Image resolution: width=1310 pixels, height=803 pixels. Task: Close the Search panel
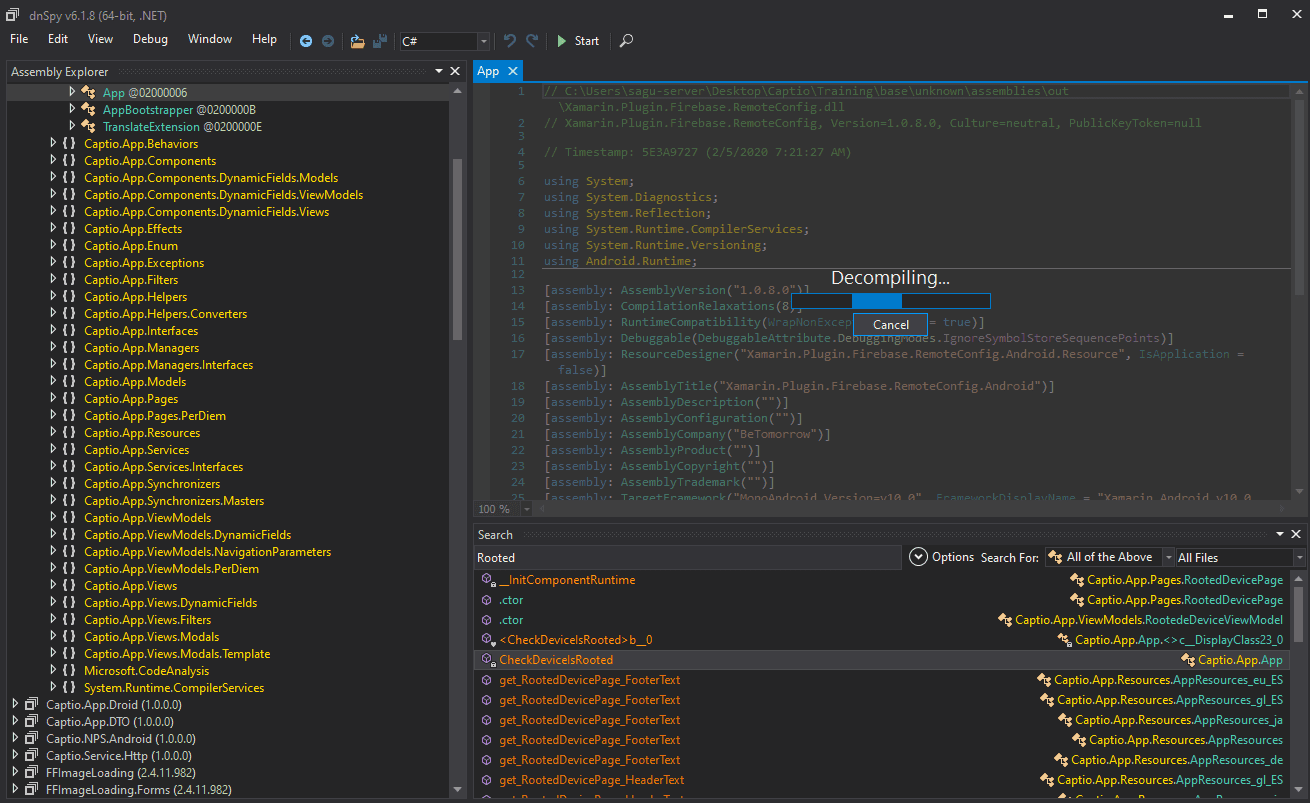[1296, 535]
